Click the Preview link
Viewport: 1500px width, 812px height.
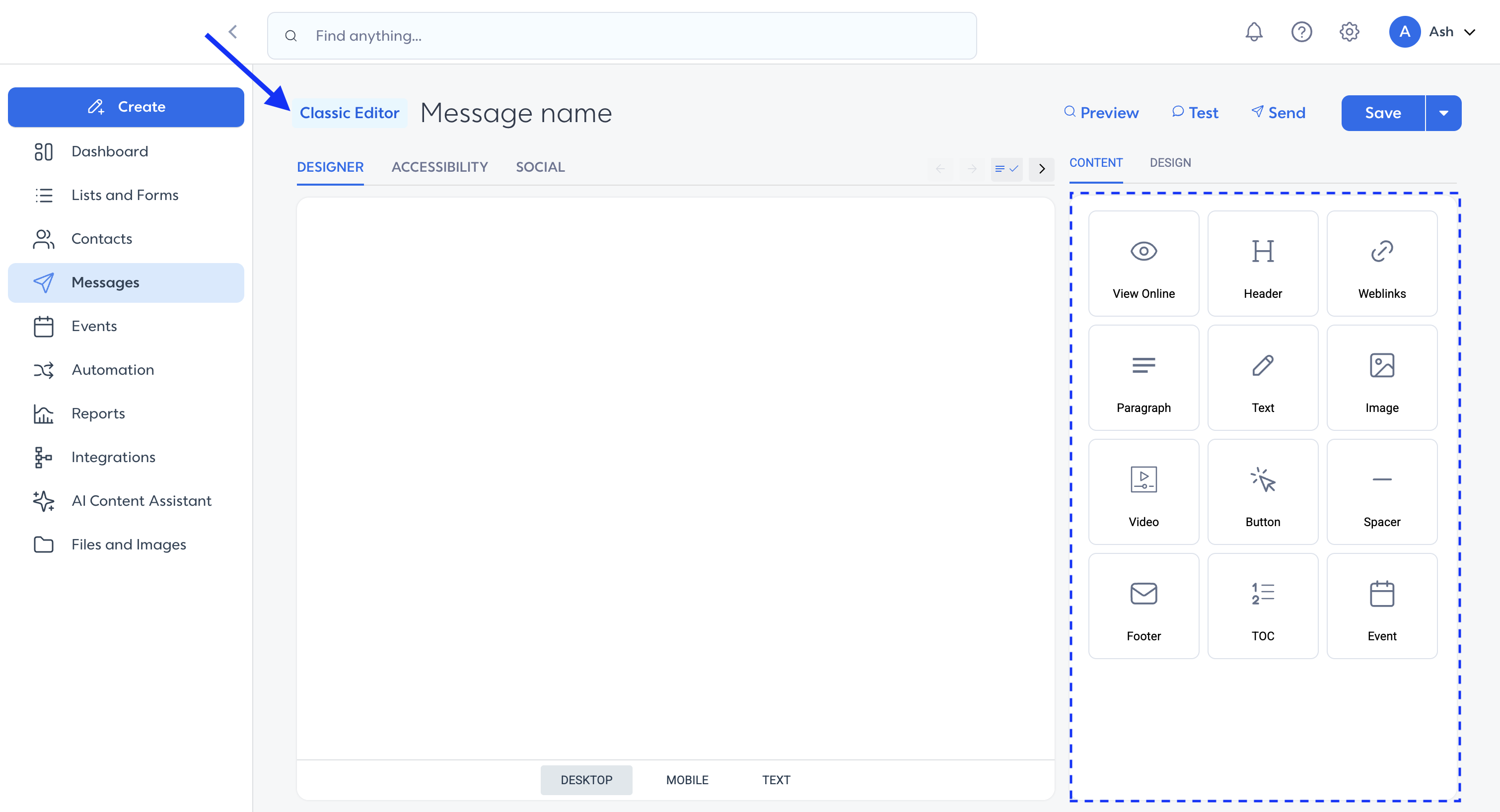(x=1101, y=113)
